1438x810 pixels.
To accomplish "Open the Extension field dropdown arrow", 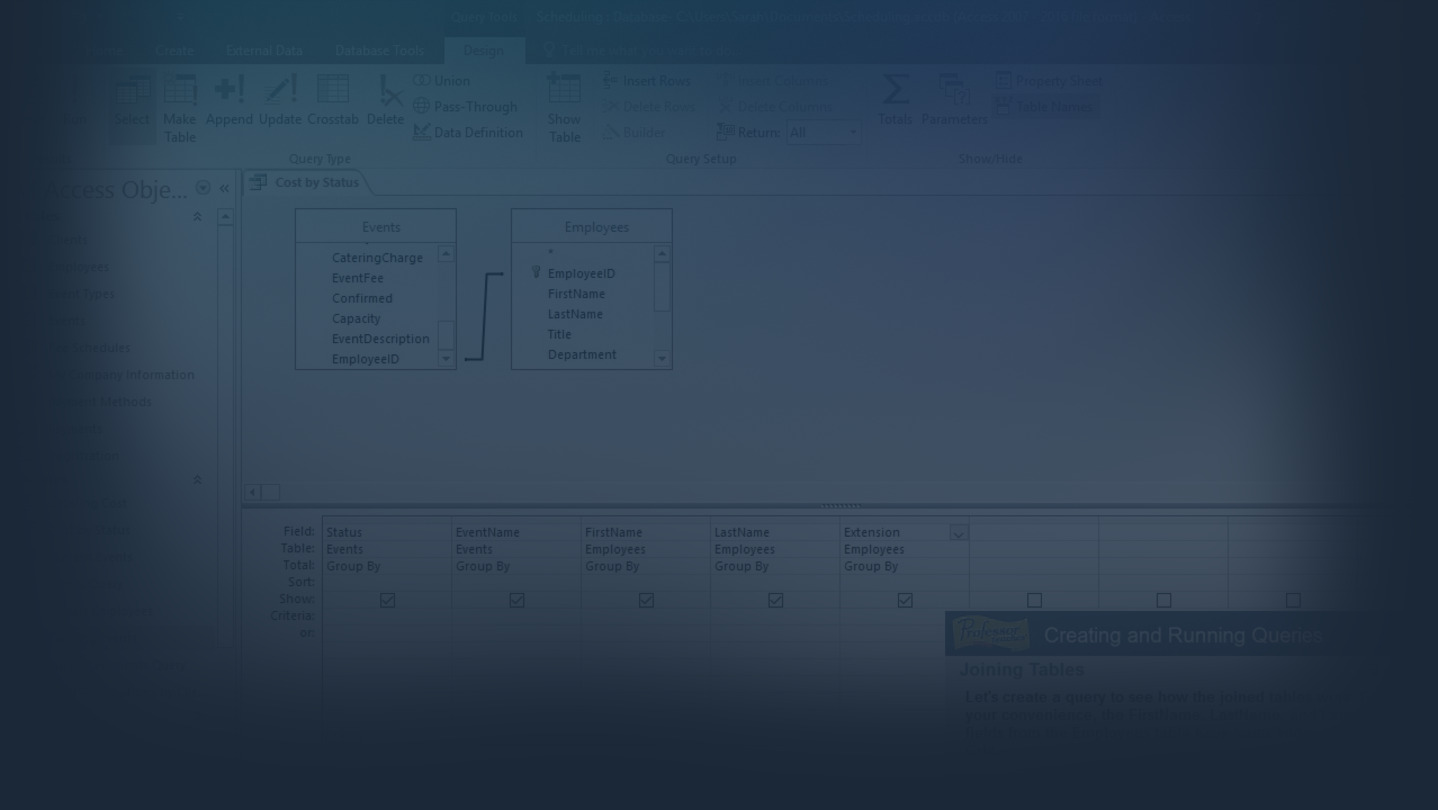I will (x=958, y=533).
